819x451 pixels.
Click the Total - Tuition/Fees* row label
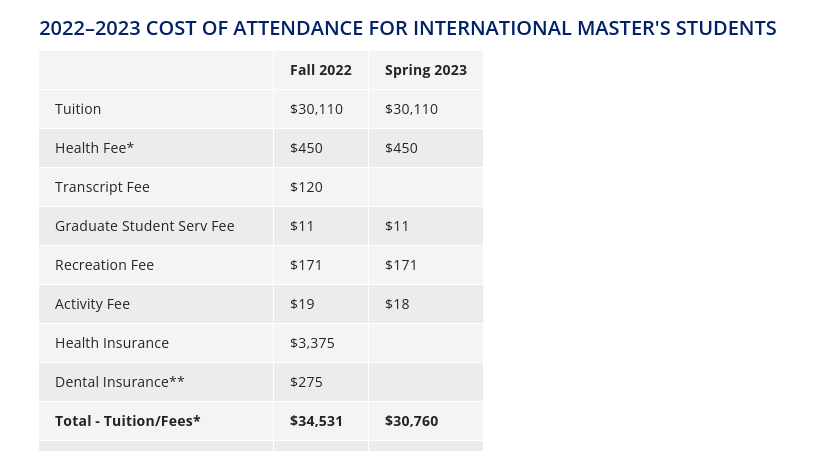tap(128, 421)
